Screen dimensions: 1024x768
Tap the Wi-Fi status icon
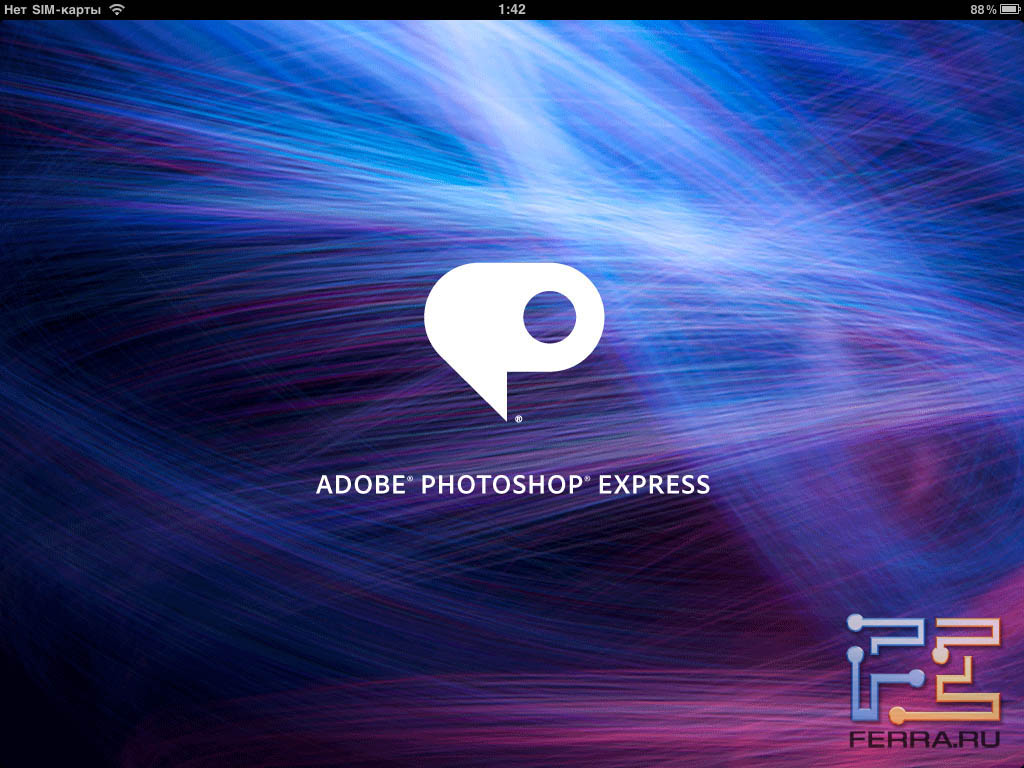coord(117,9)
